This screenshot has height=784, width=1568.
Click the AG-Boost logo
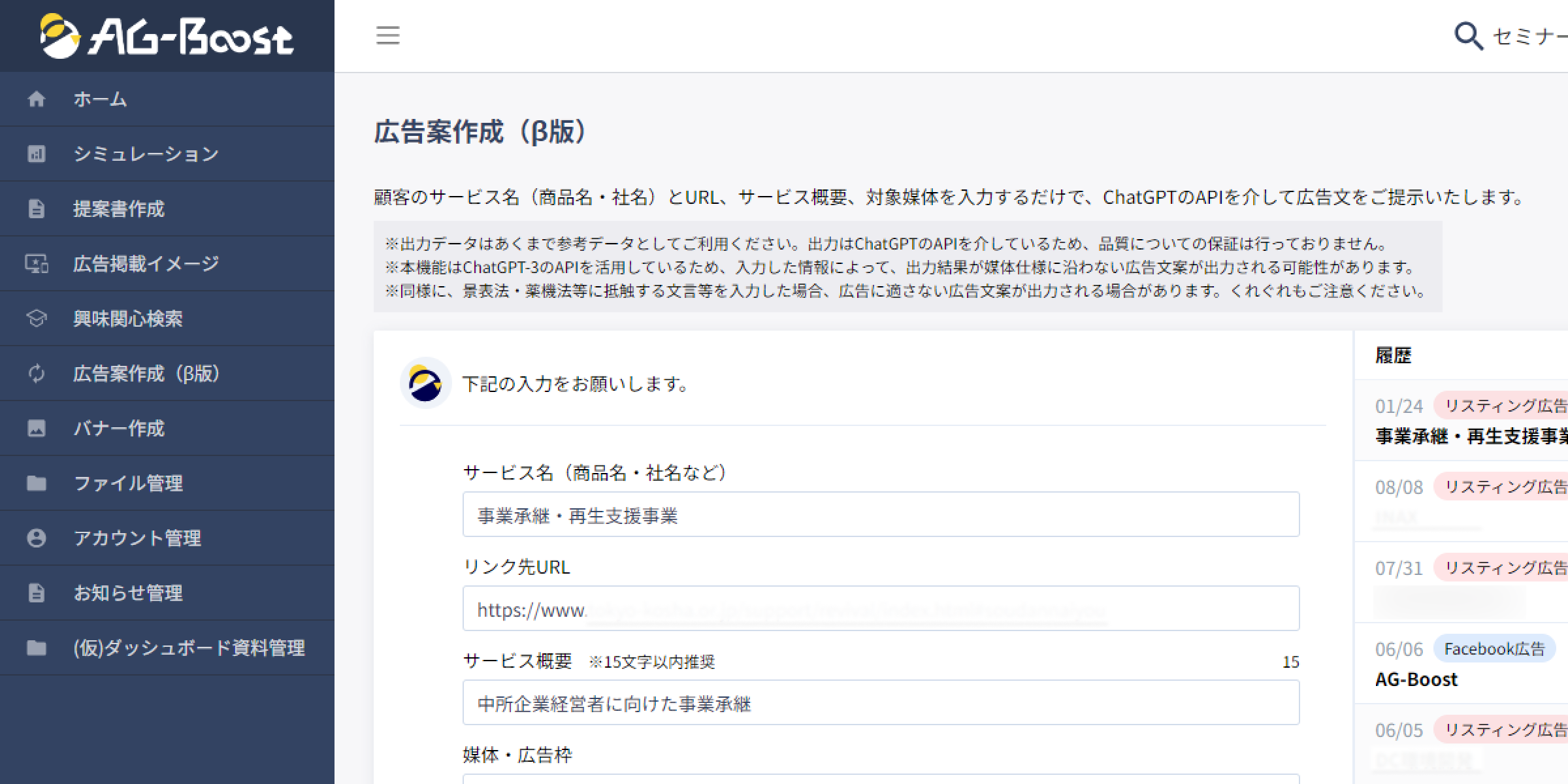tap(167, 36)
